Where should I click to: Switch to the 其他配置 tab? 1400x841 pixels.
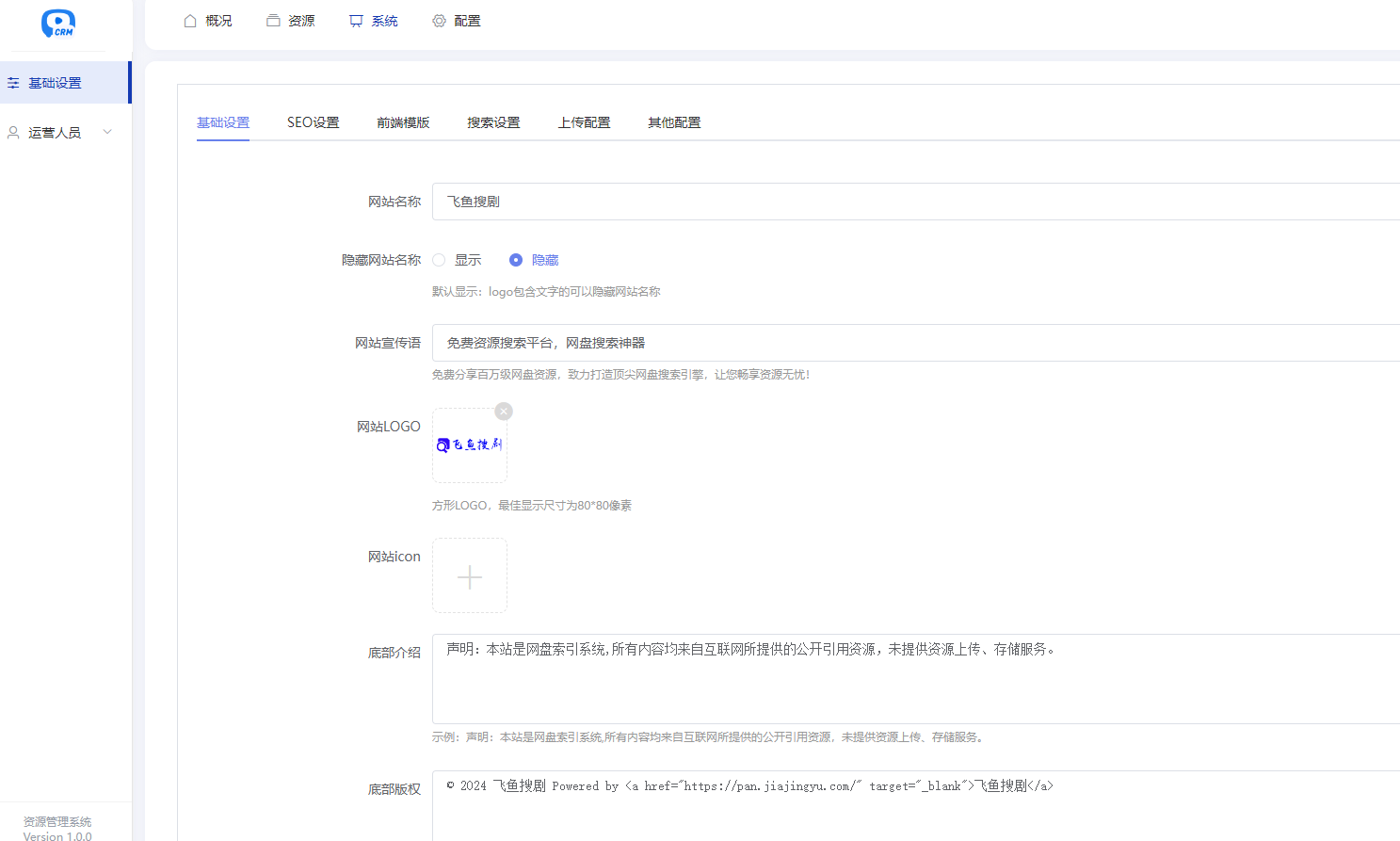tap(674, 122)
